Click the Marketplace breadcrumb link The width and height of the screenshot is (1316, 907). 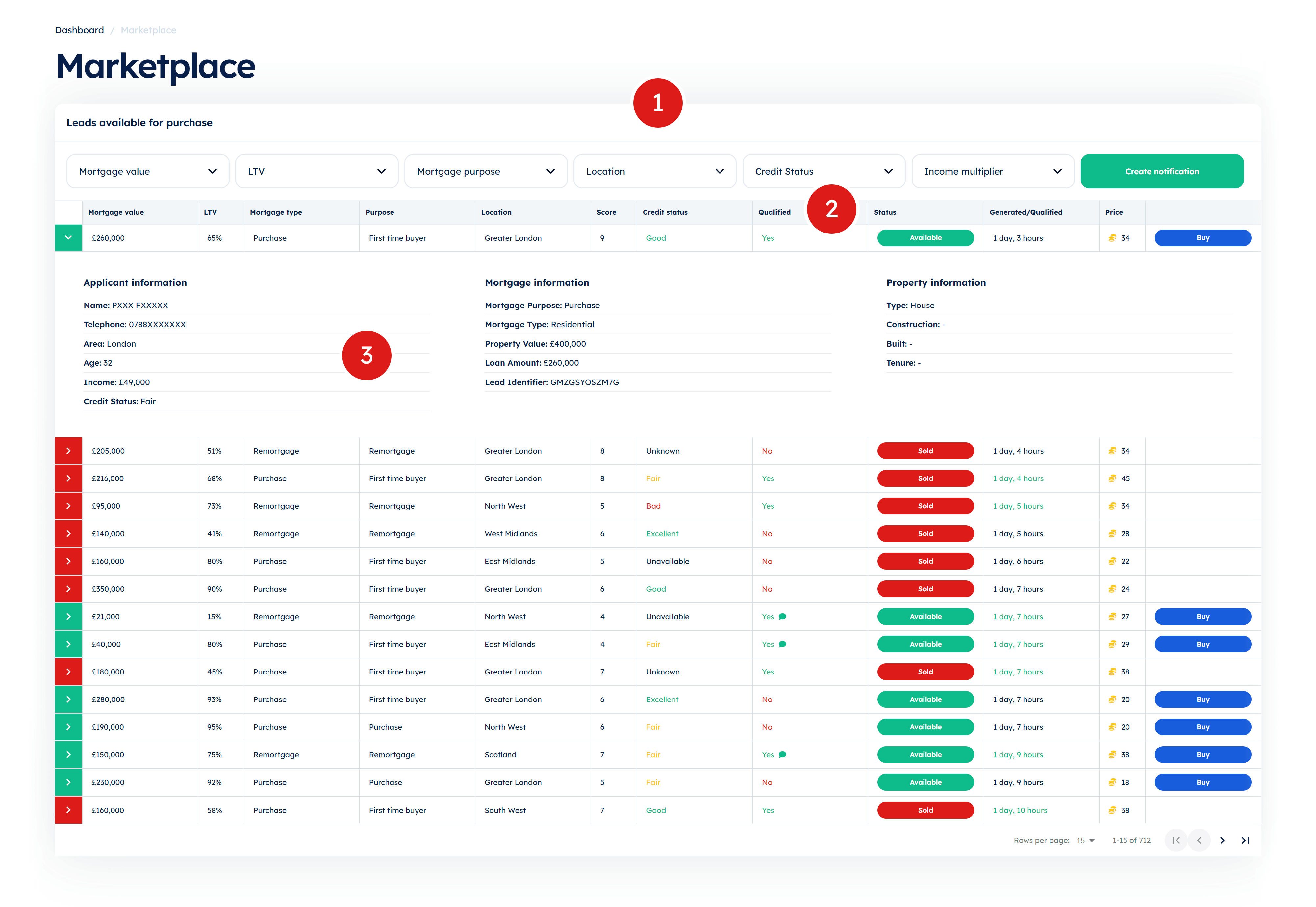[148, 30]
